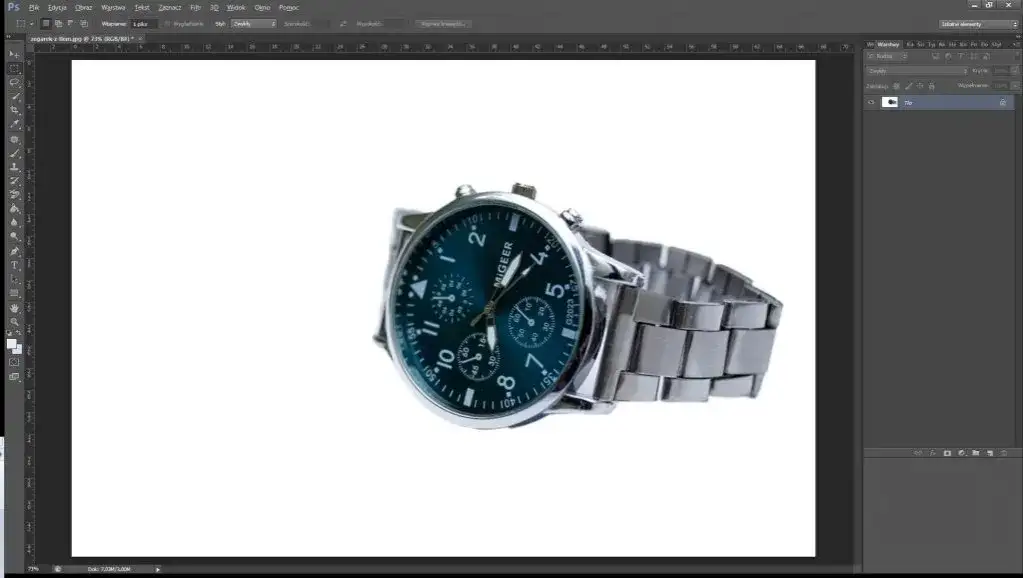Screen dimensions: 1023x578
Task: Select the Rectangular Marquee tool
Action: pyautogui.click(x=14, y=68)
